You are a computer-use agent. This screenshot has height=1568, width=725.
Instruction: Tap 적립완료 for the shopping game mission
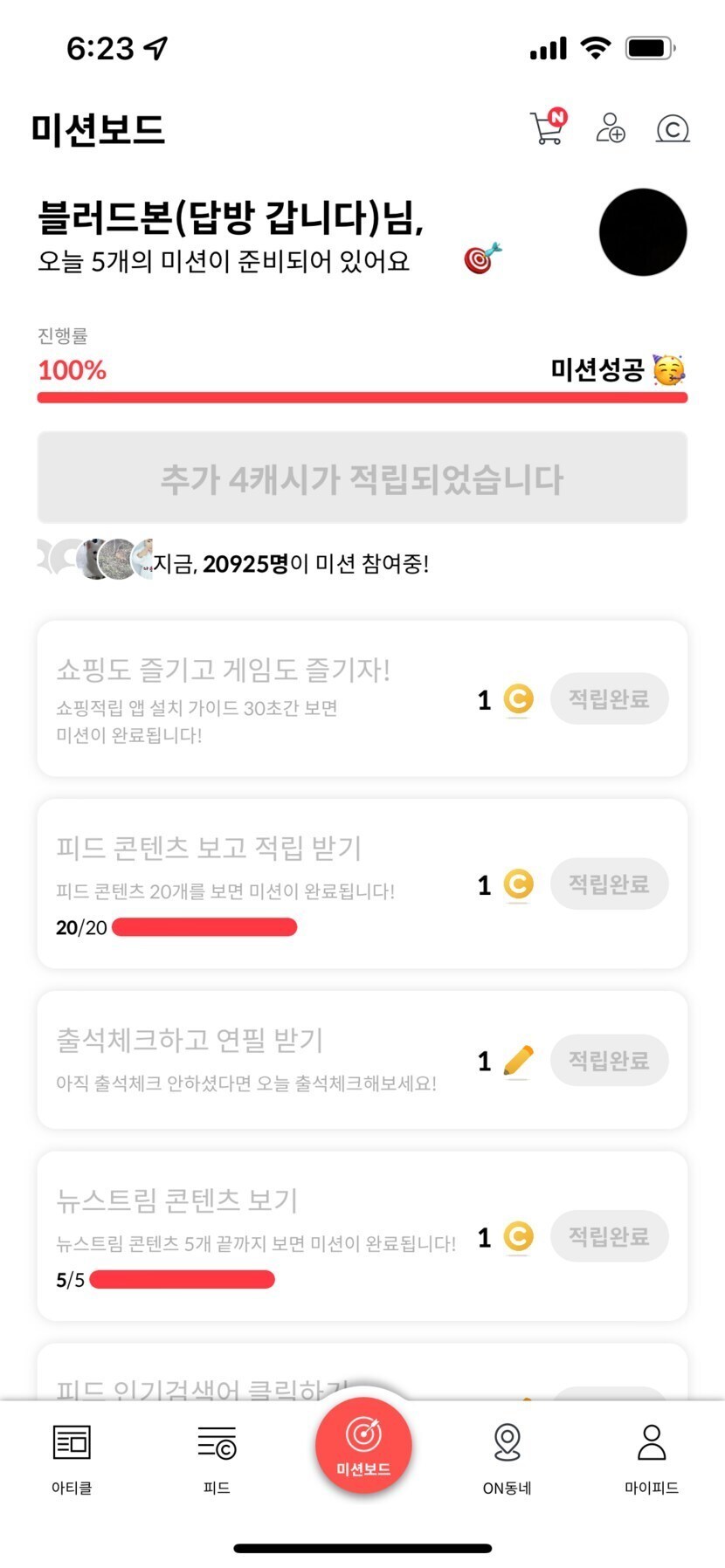click(x=609, y=698)
